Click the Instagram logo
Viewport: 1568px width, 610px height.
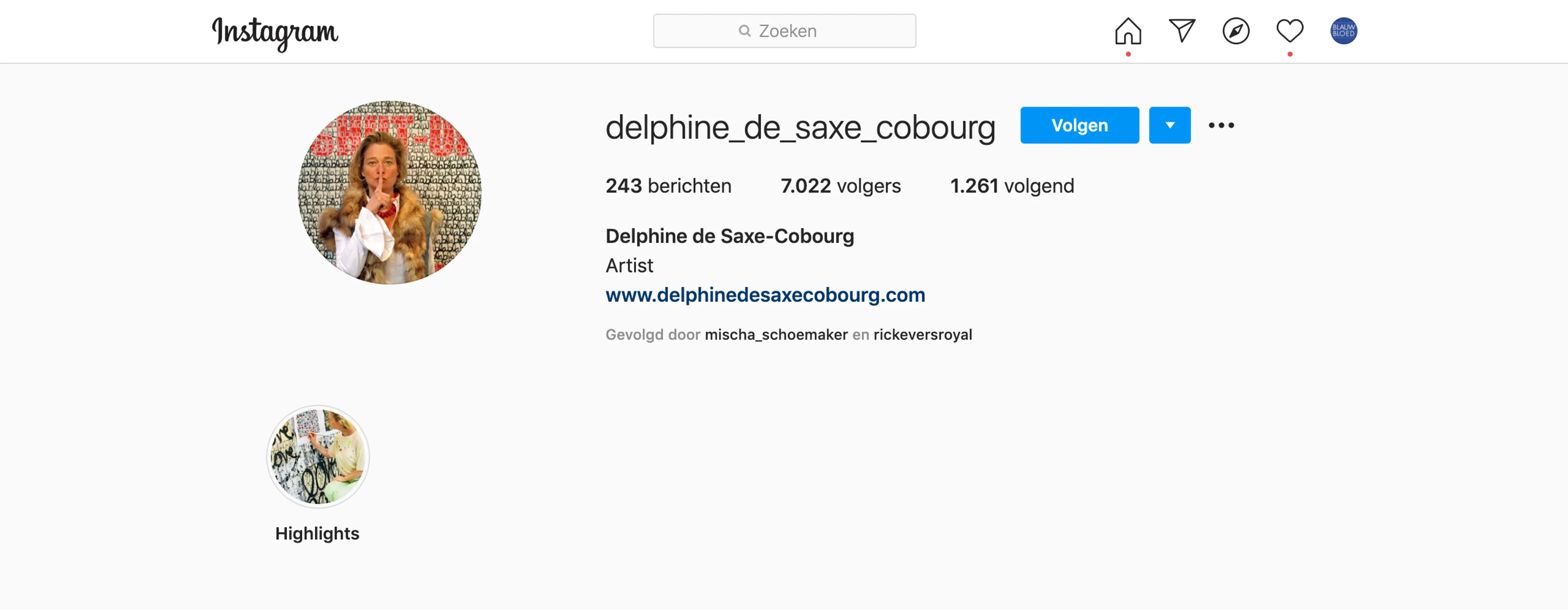coord(274,33)
